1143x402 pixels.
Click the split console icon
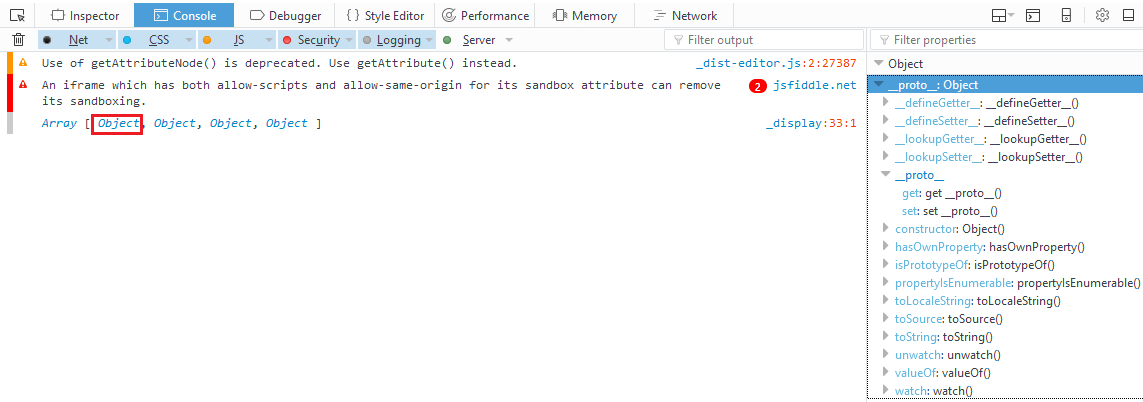point(1034,15)
